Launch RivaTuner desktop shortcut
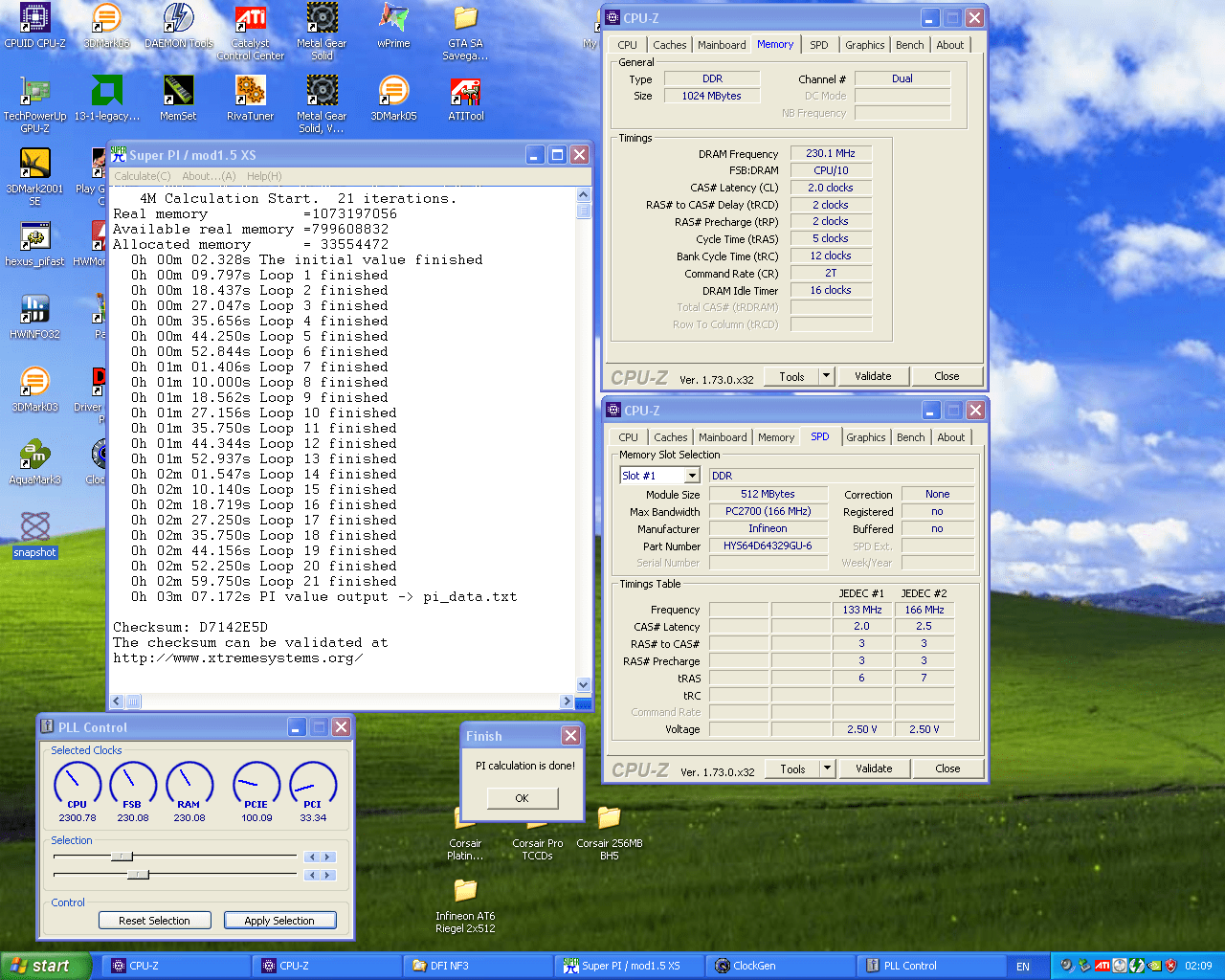The image size is (1225, 980). coord(251,100)
